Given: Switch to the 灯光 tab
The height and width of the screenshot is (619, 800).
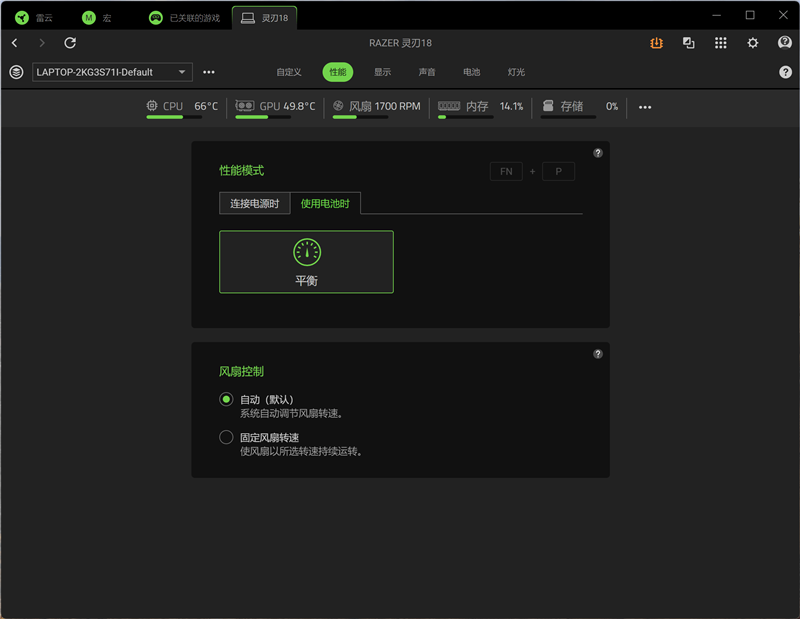Looking at the screenshot, I should click(516, 72).
